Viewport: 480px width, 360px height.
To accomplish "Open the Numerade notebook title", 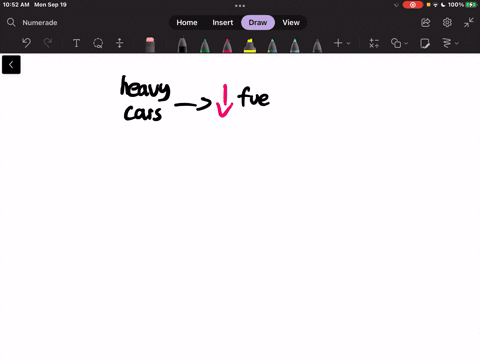I will click(x=40, y=23).
